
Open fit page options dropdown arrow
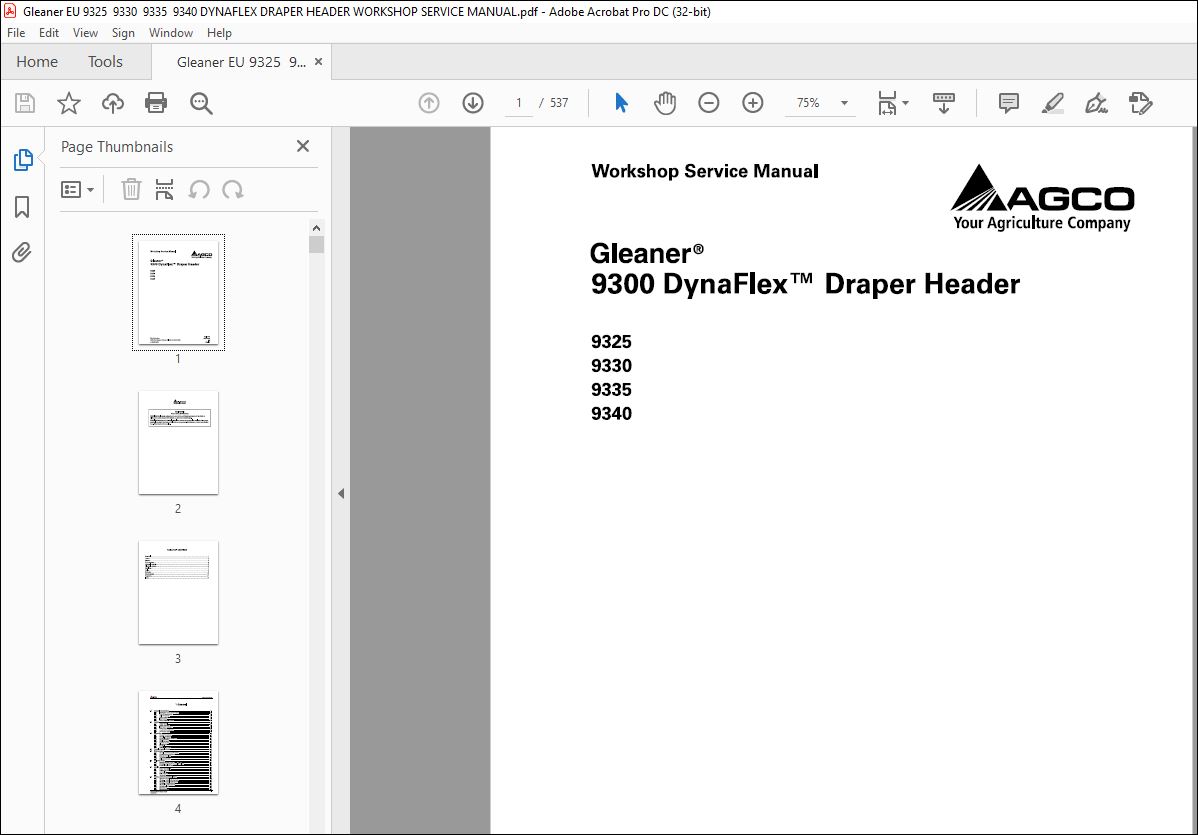click(x=905, y=103)
